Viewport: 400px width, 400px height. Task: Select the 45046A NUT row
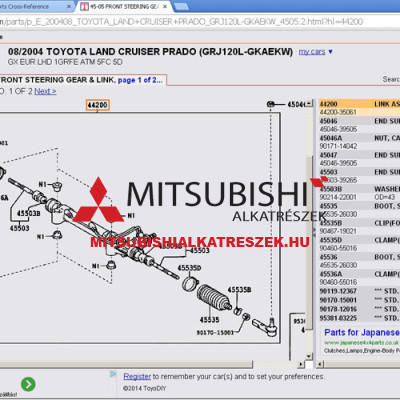tap(360, 138)
